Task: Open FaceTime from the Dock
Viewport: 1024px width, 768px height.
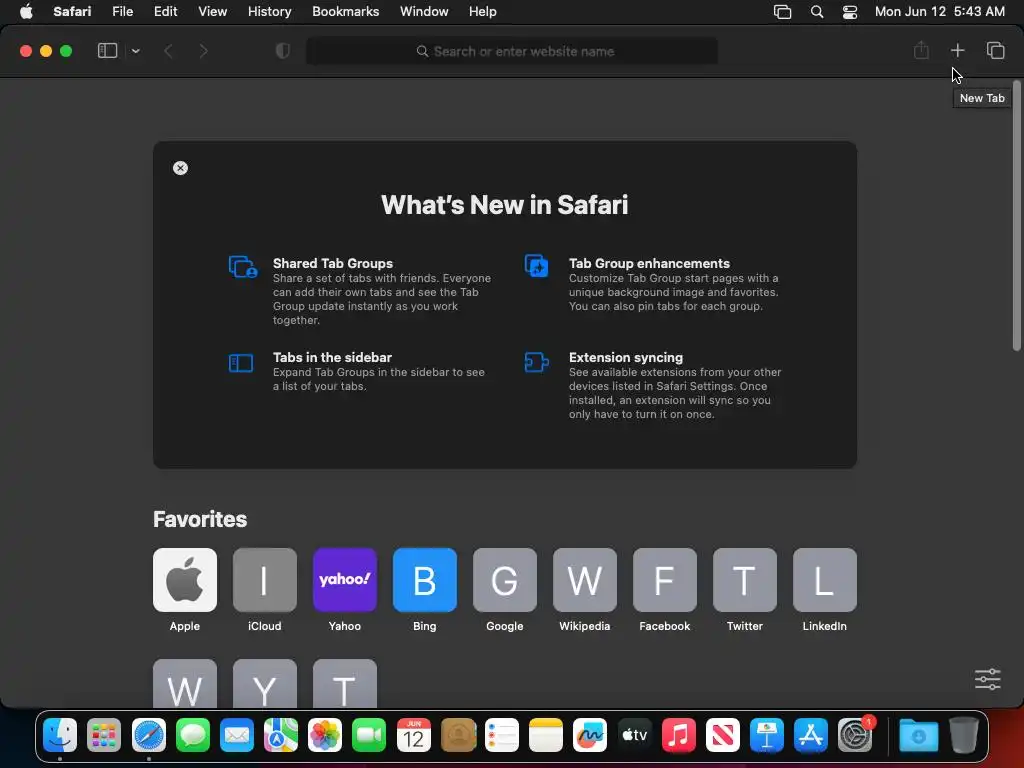Action: pyautogui.click(x=369, y=735)
